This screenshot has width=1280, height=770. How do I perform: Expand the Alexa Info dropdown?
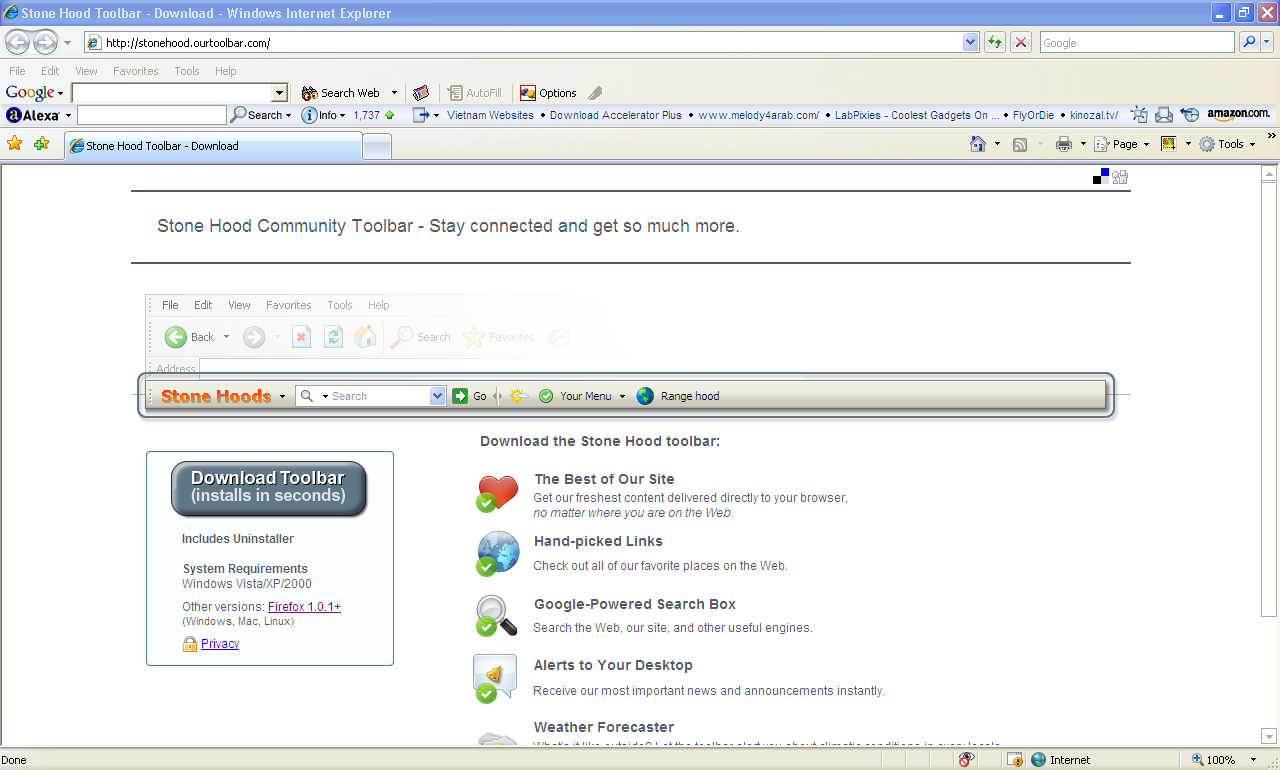(342, 115)
